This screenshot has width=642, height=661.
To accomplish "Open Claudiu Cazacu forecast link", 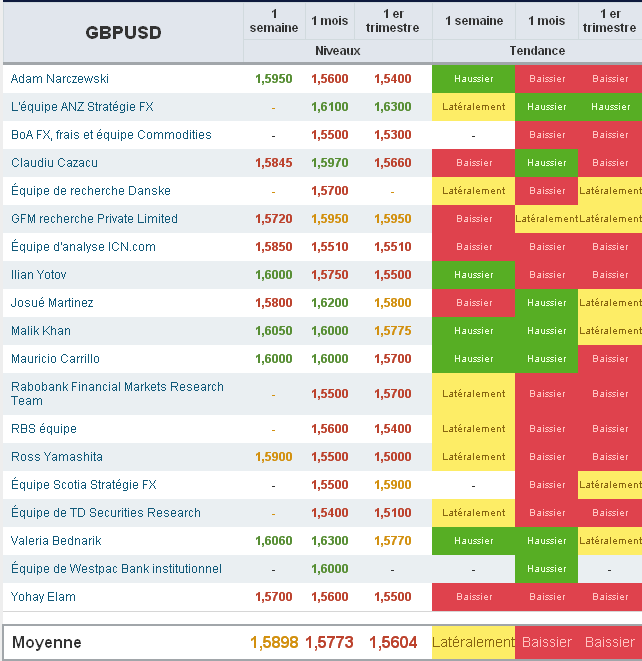I will pos(54,163).
